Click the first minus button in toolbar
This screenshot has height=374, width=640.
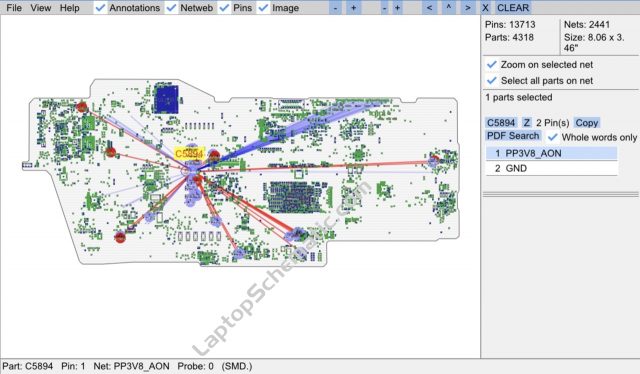pyautogui.click(x=336, y=8)
